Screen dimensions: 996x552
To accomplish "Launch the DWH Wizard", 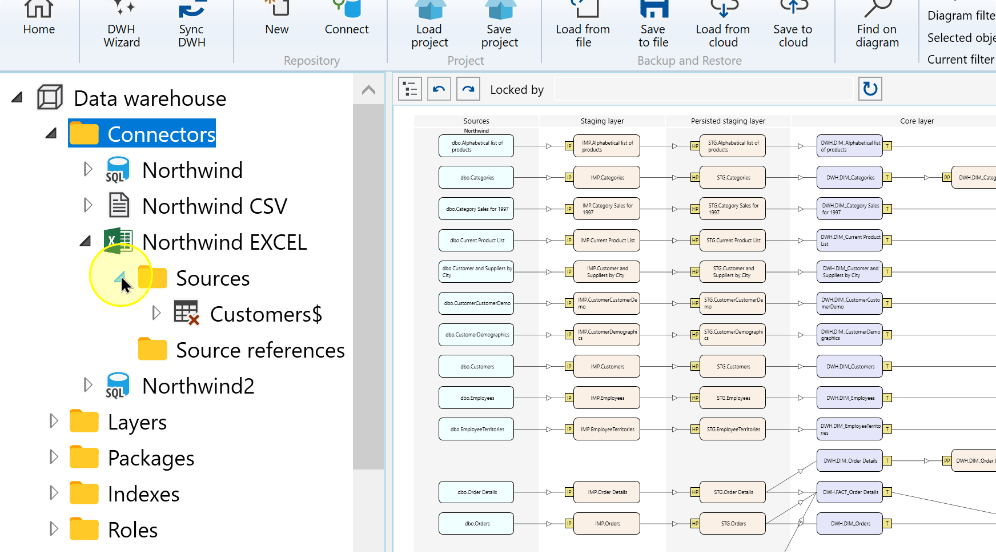I will coord(121,25).
